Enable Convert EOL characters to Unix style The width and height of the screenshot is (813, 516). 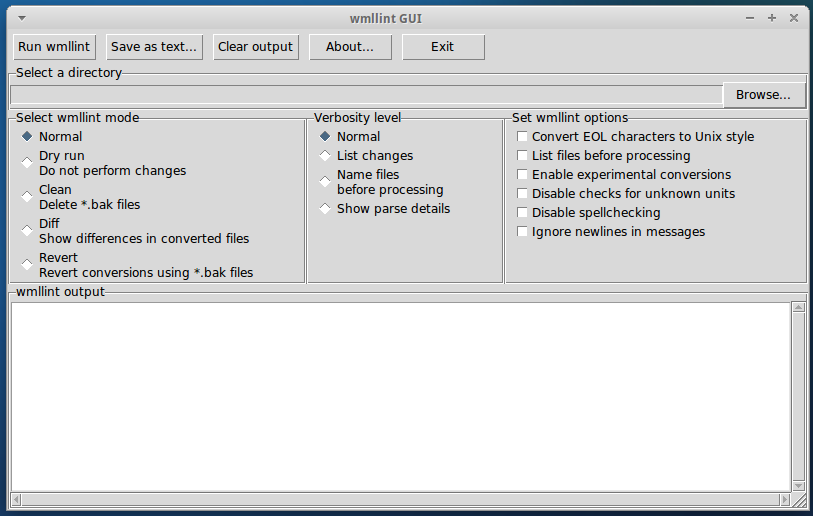tap(522, 136)
